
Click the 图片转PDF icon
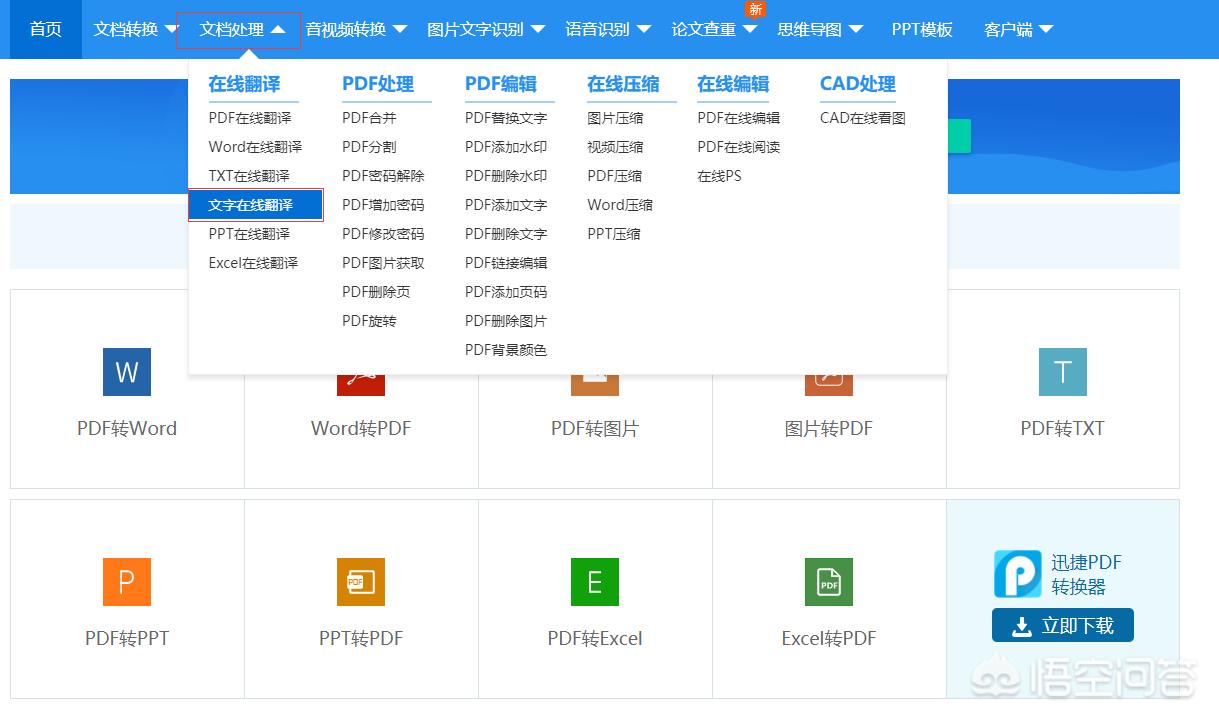[x=829, y=384]
